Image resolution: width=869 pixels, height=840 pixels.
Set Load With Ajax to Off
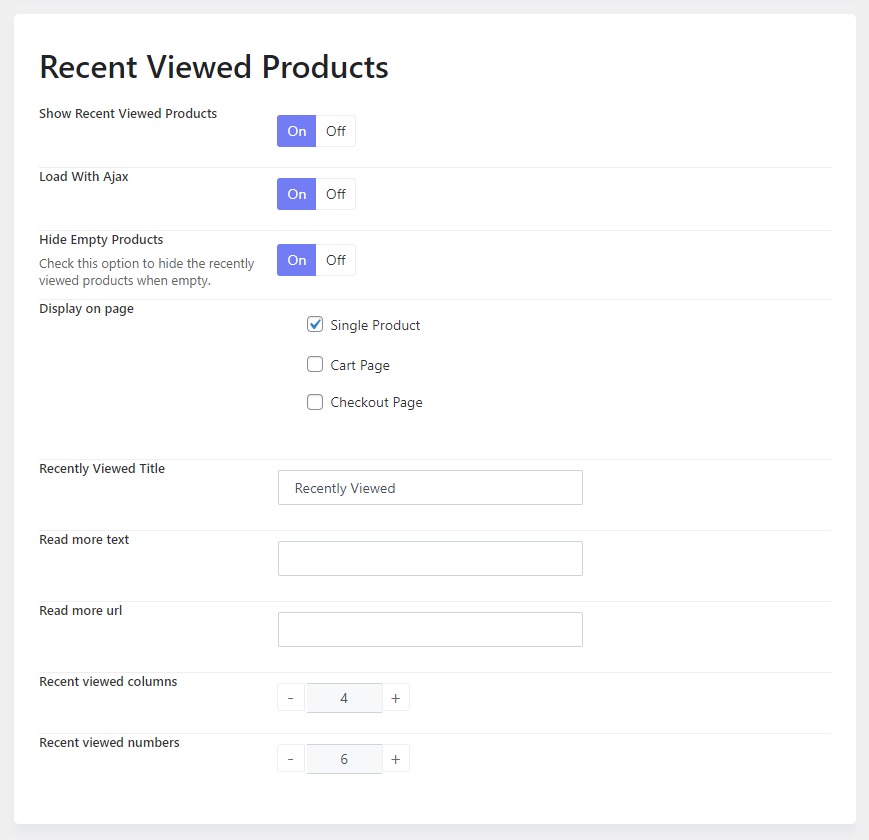(x=336, y=194)
